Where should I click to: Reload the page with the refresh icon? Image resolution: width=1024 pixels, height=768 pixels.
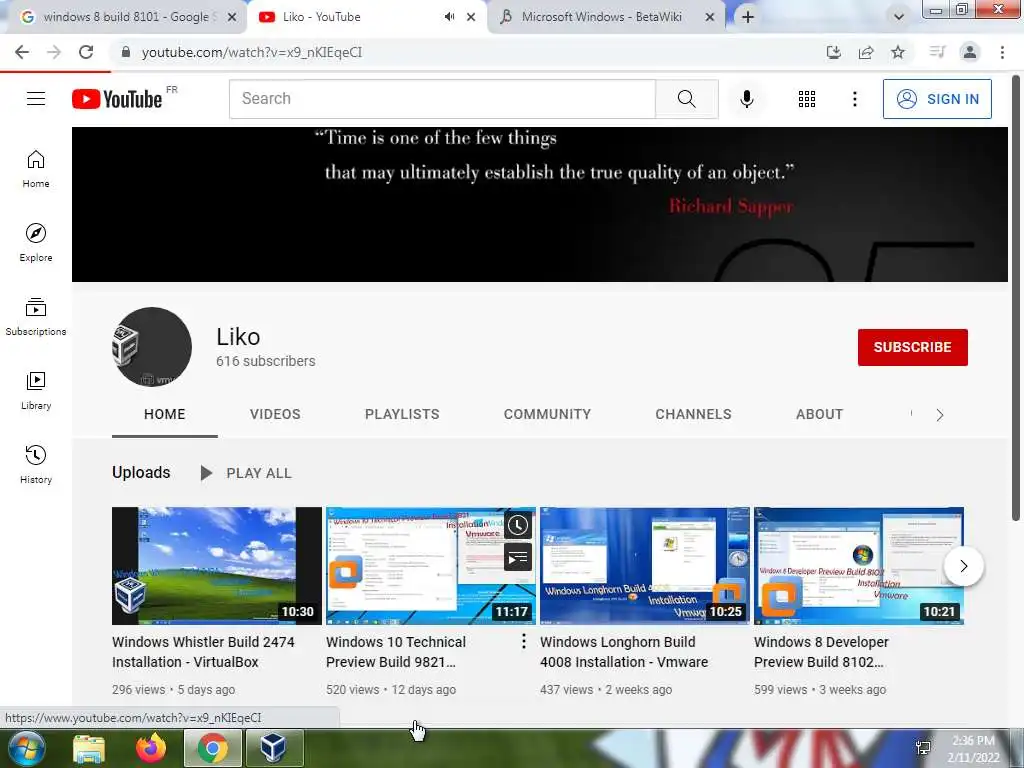(x=86, y=52)
